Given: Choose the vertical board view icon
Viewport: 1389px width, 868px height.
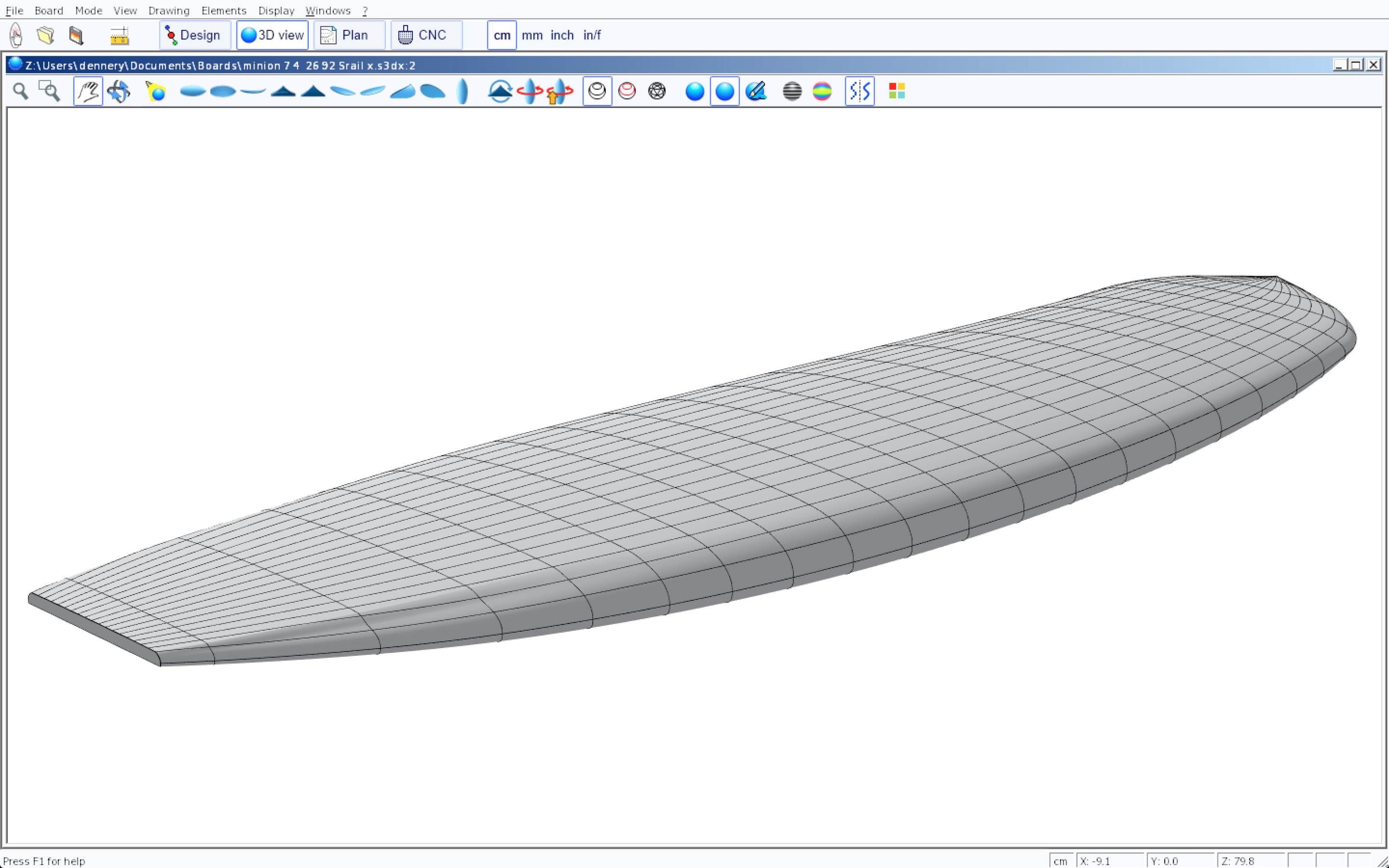Looking at the screenshot, I should pos(463,91).
